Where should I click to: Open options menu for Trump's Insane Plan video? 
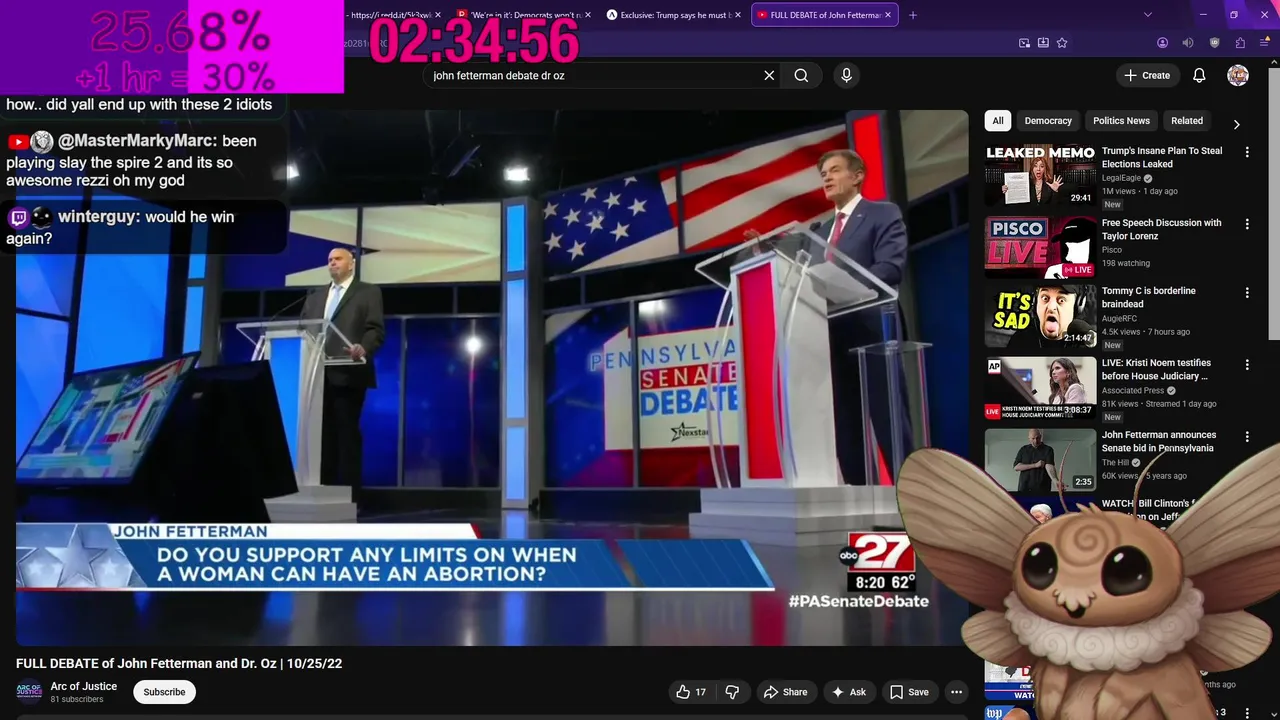[1247, 152]
